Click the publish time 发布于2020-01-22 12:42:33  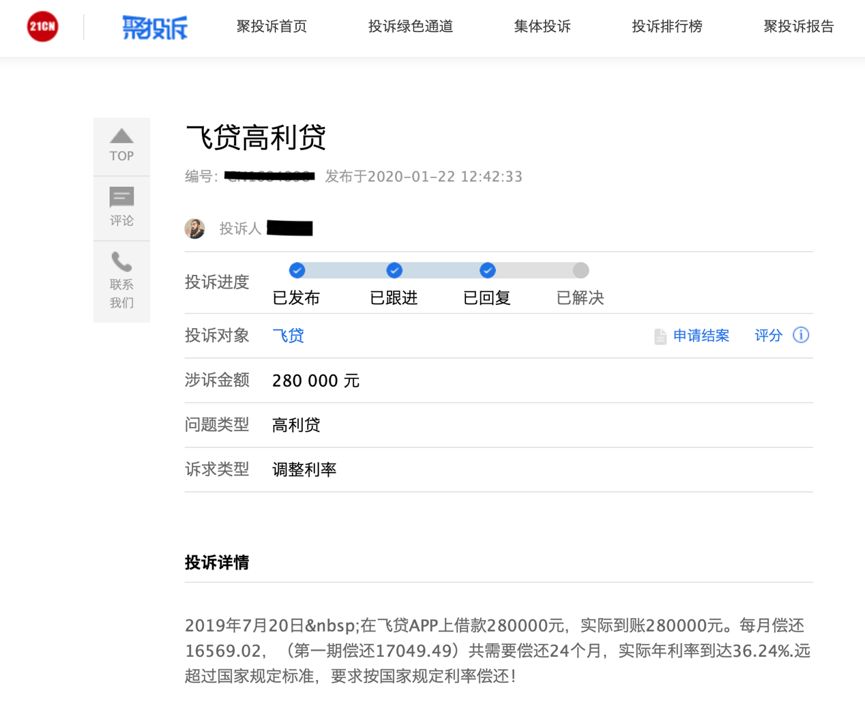(423, 176)
